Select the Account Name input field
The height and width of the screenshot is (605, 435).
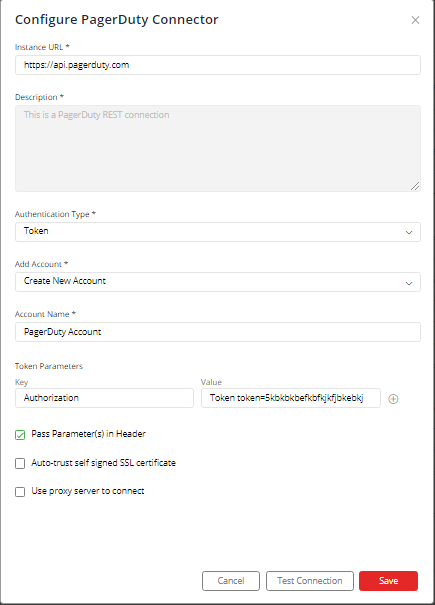tap(218, 332)
